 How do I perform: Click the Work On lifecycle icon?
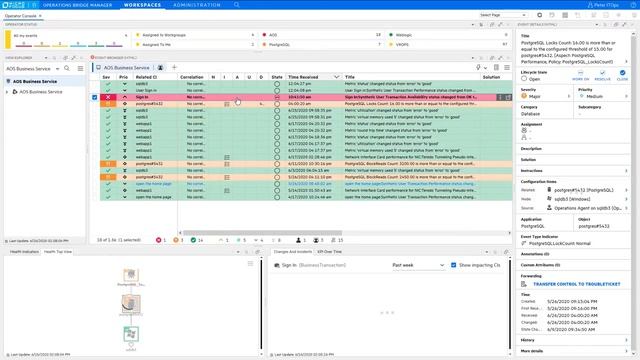click(580, 73)
